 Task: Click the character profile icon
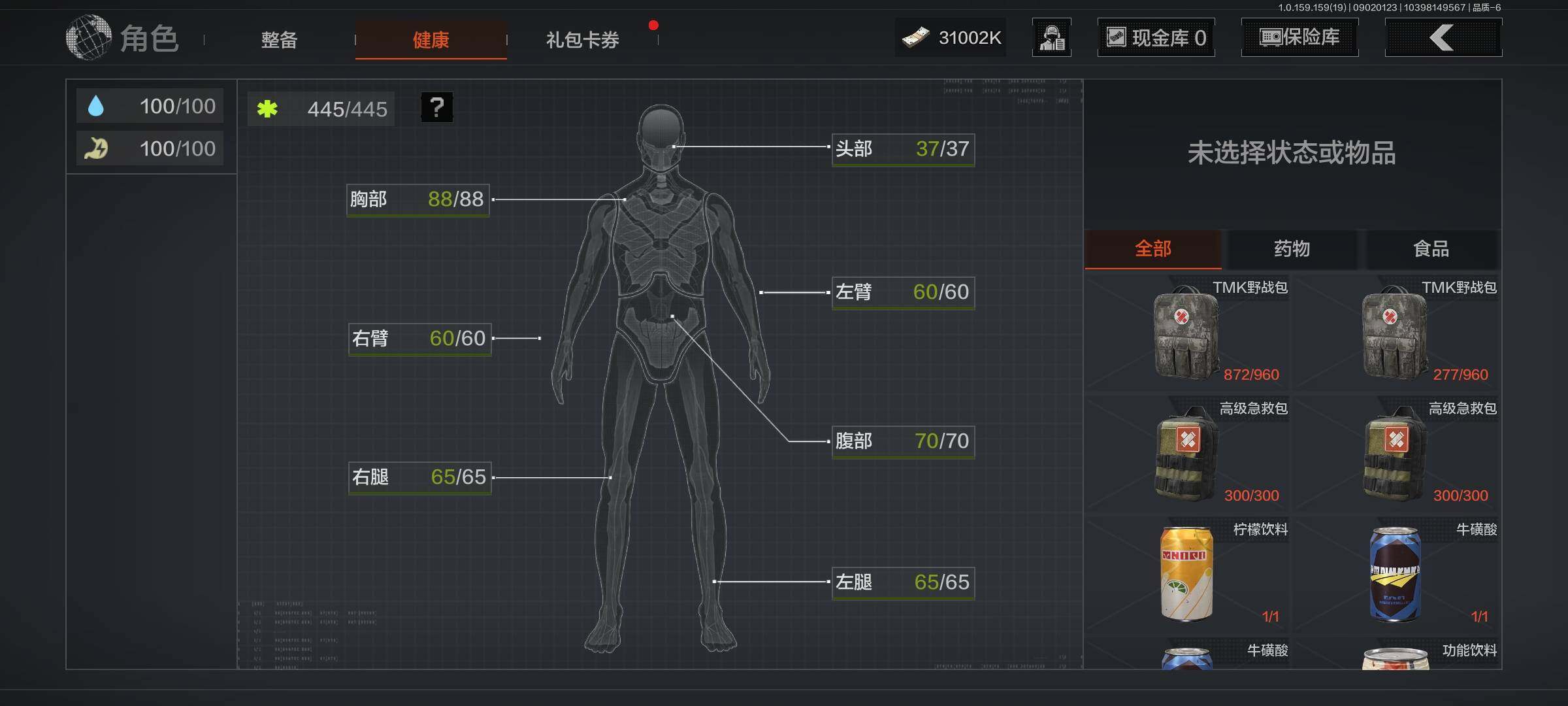pos(1052,37)
